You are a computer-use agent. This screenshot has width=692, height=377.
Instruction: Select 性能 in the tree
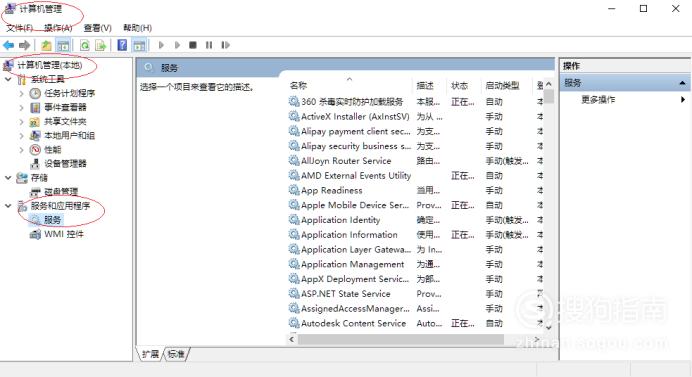point(53,150)
